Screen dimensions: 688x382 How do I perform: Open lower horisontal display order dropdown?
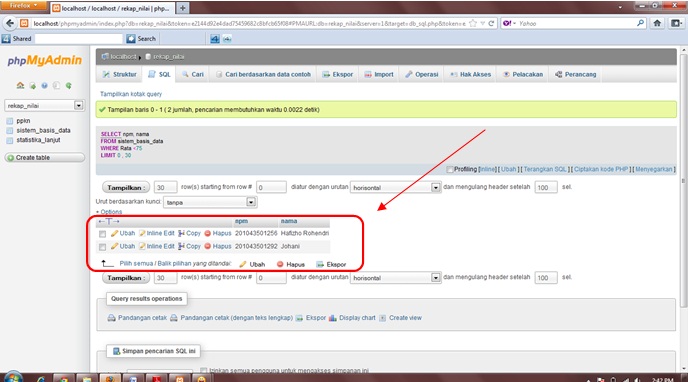395,278
